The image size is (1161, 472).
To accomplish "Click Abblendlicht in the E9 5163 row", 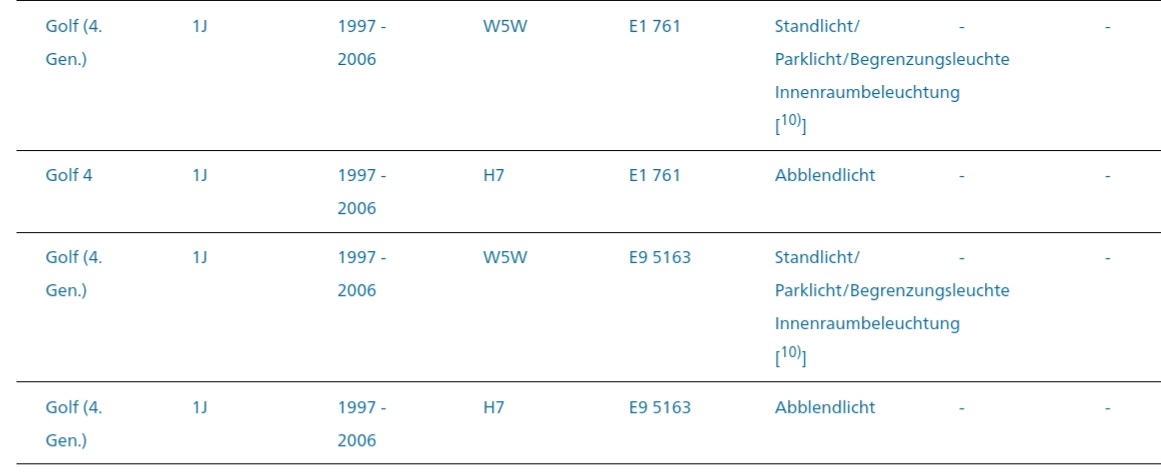I will [x=824, y=407].
